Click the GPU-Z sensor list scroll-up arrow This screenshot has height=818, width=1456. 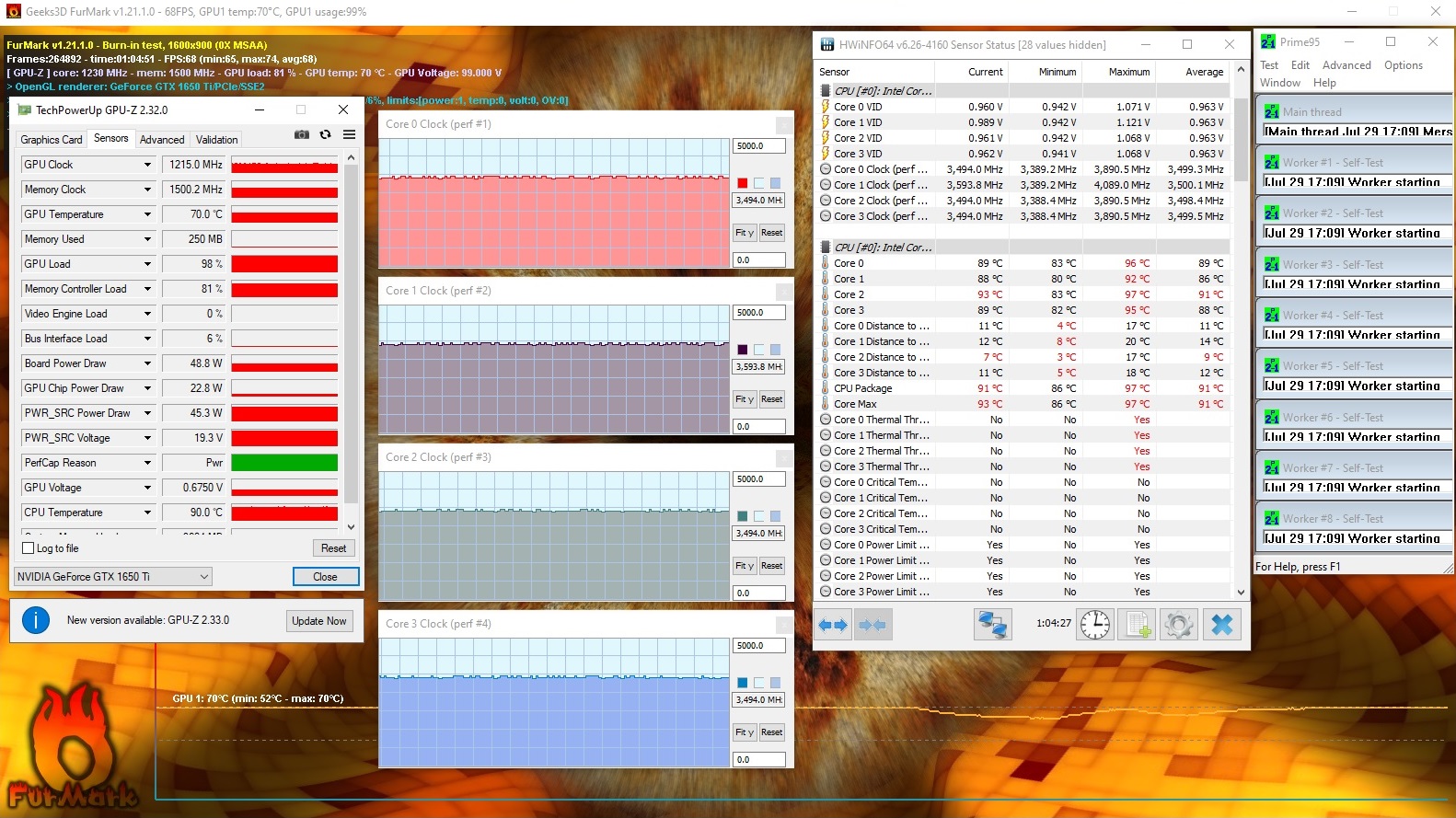(x=351, y=158)
